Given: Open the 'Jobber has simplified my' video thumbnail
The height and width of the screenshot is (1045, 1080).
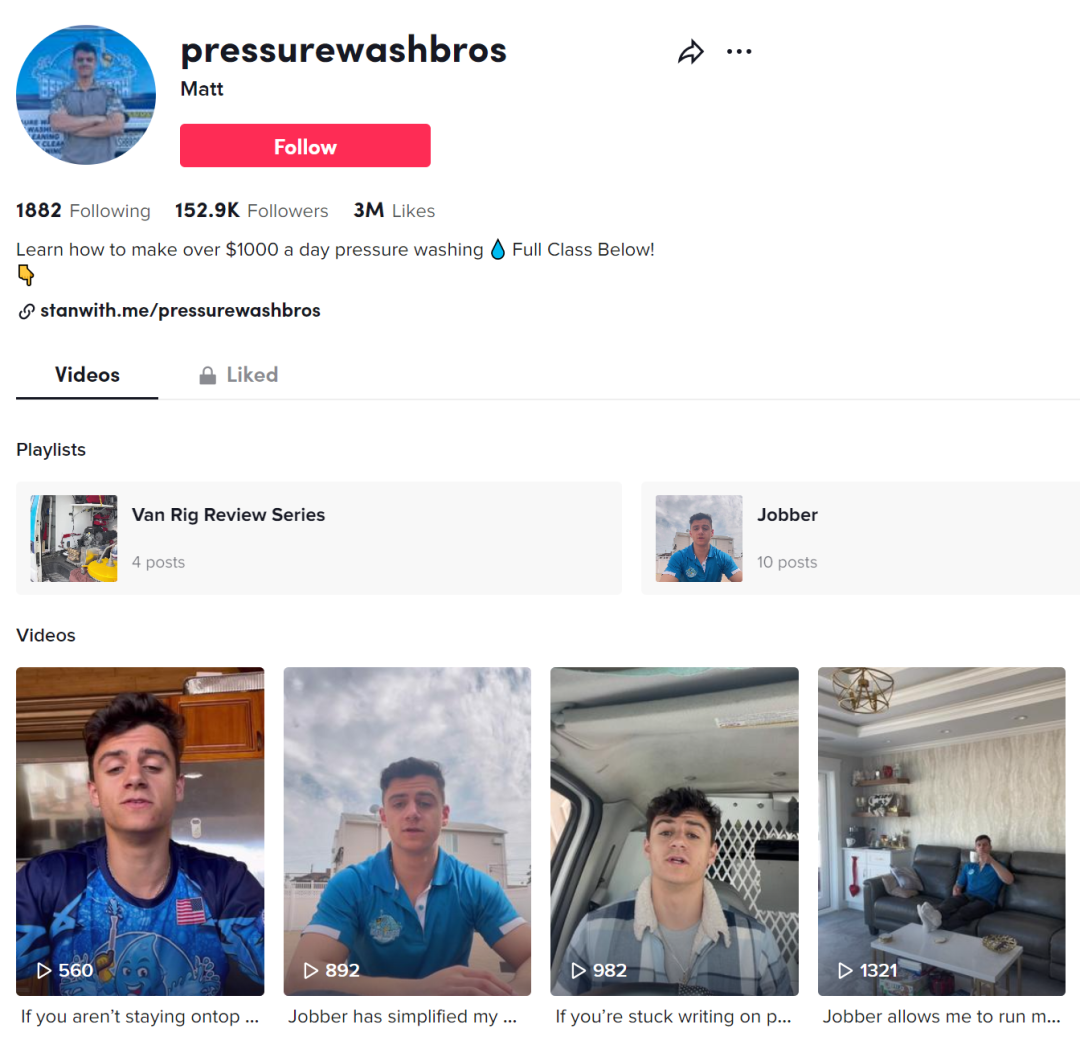Looking at the screenshot, I should [x=407, y=831].
